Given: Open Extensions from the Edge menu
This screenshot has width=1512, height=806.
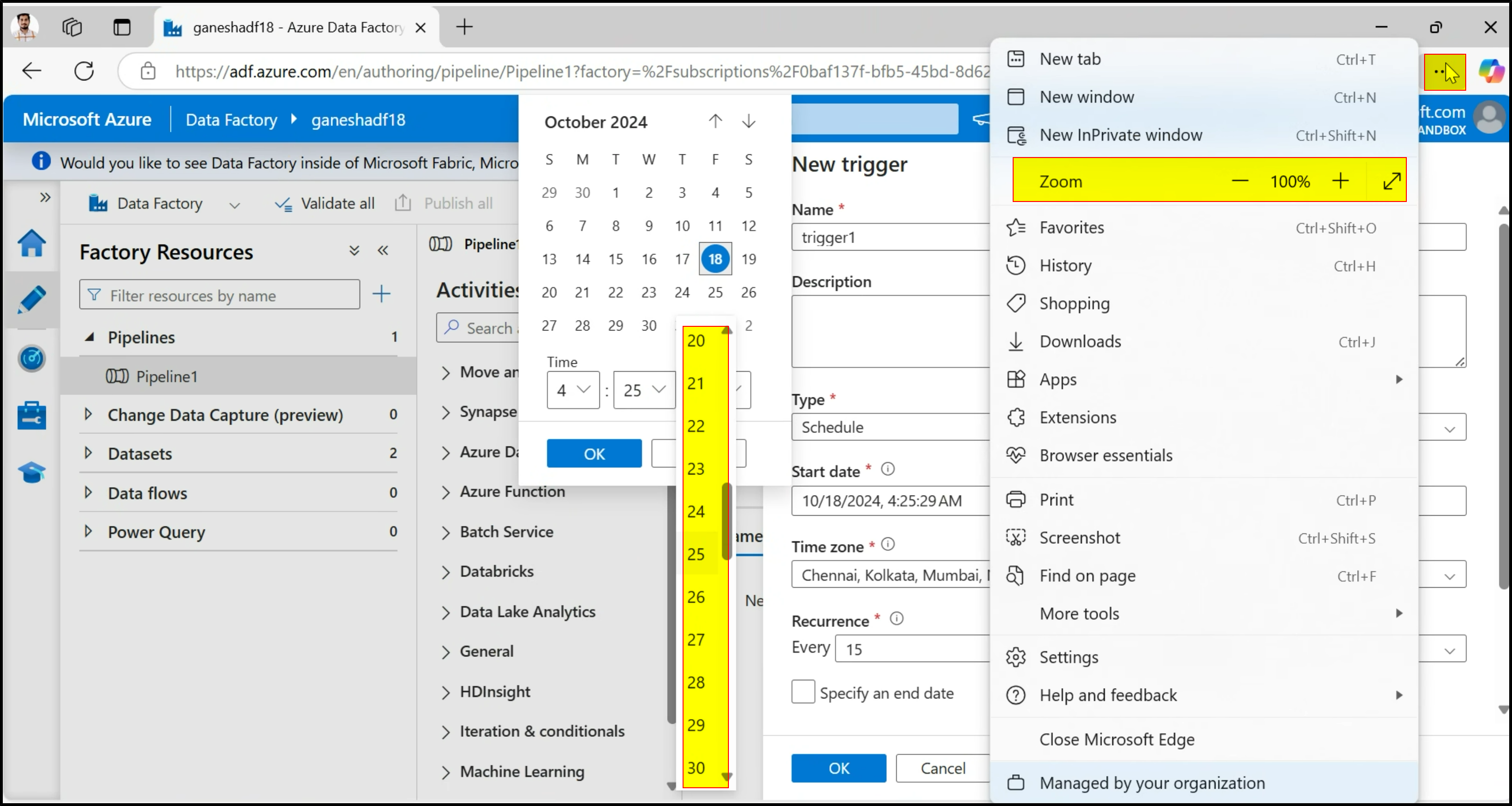Looking at the screenshot, I should click(x=1078, y=417).
